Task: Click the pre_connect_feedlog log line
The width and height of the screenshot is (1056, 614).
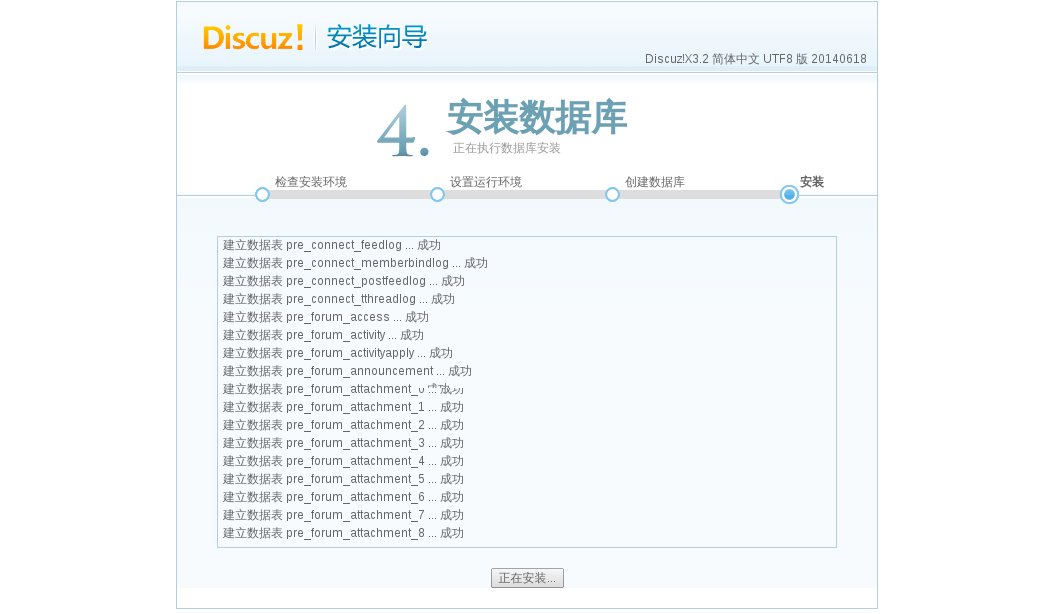Action: point(331,245)
